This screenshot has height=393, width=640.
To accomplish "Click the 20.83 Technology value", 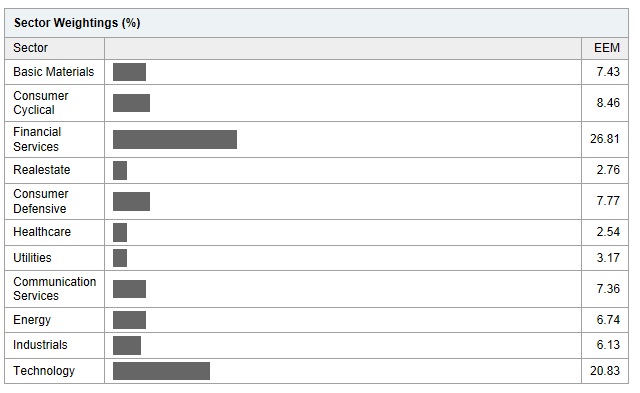I will pyautogui.click(x=604, y=371).
